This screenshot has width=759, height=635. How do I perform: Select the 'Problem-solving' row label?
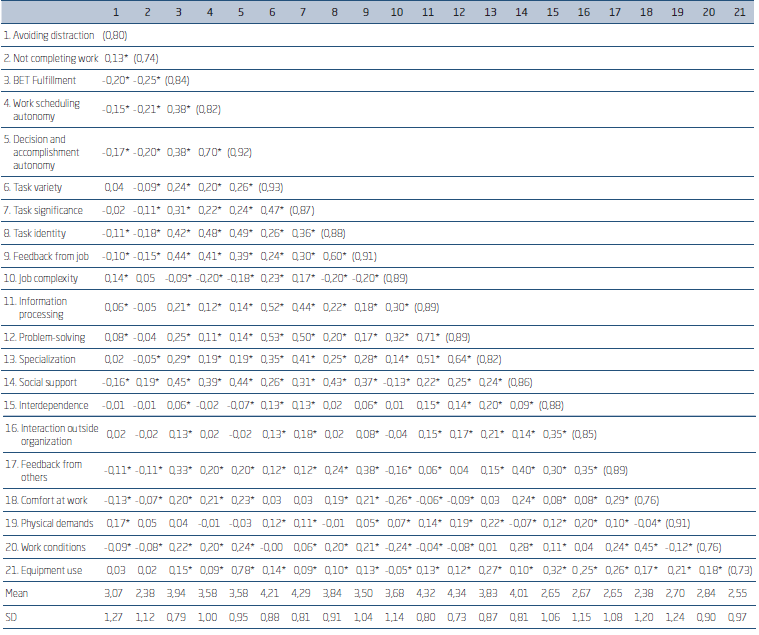click(x=40, y=337)
